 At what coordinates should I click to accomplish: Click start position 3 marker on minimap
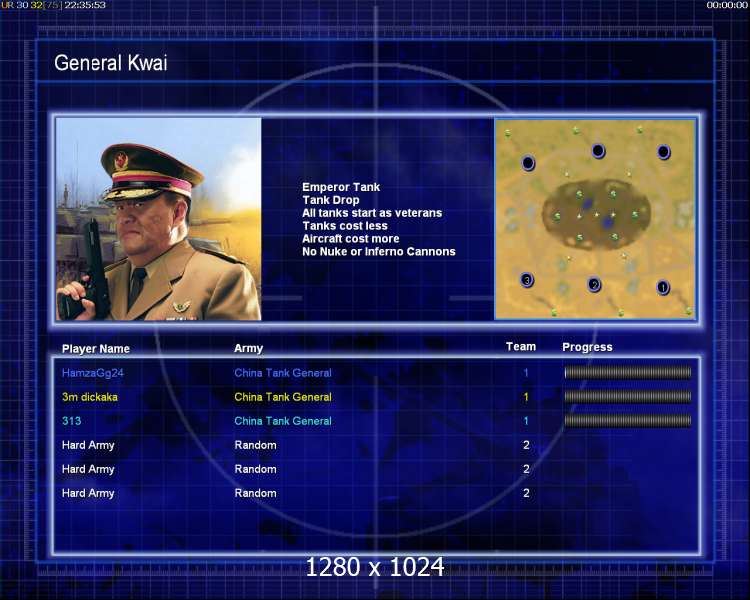pyautogui.click(x=527, y=280)
